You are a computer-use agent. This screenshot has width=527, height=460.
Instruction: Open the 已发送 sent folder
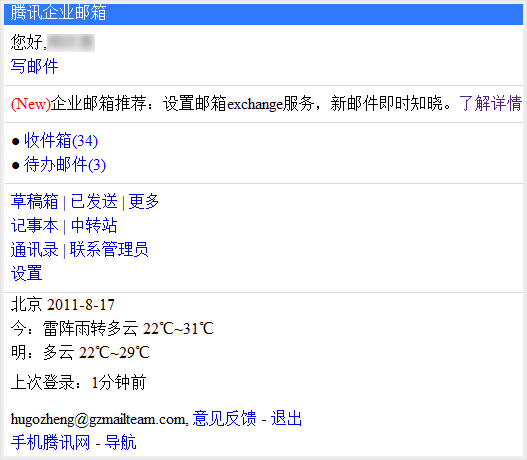94,201
